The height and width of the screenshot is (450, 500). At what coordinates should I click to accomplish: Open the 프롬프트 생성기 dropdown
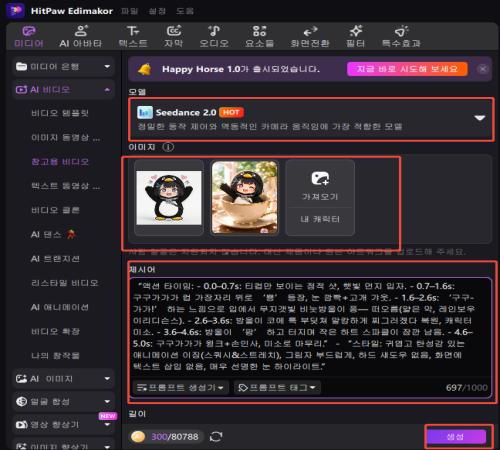click(x=181, y=388)
